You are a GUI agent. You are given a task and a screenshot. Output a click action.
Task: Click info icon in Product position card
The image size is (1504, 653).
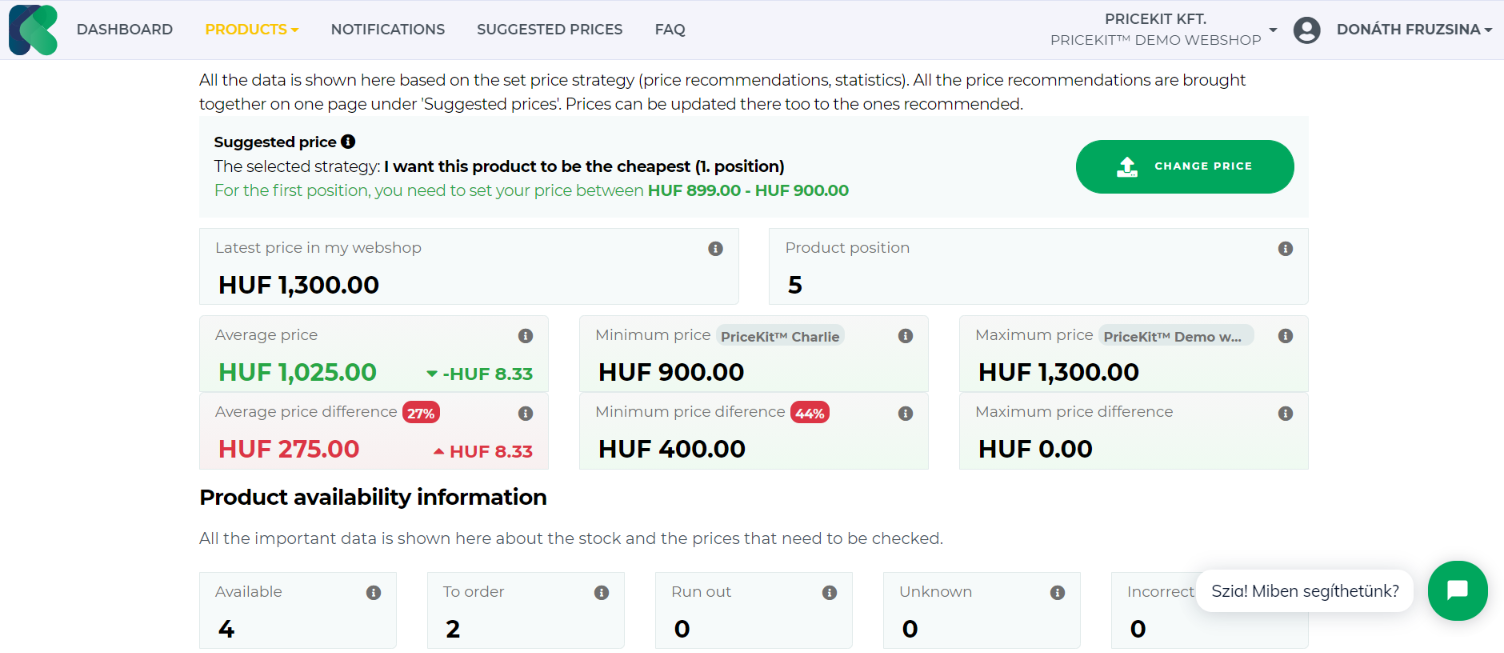(1285, 249)
